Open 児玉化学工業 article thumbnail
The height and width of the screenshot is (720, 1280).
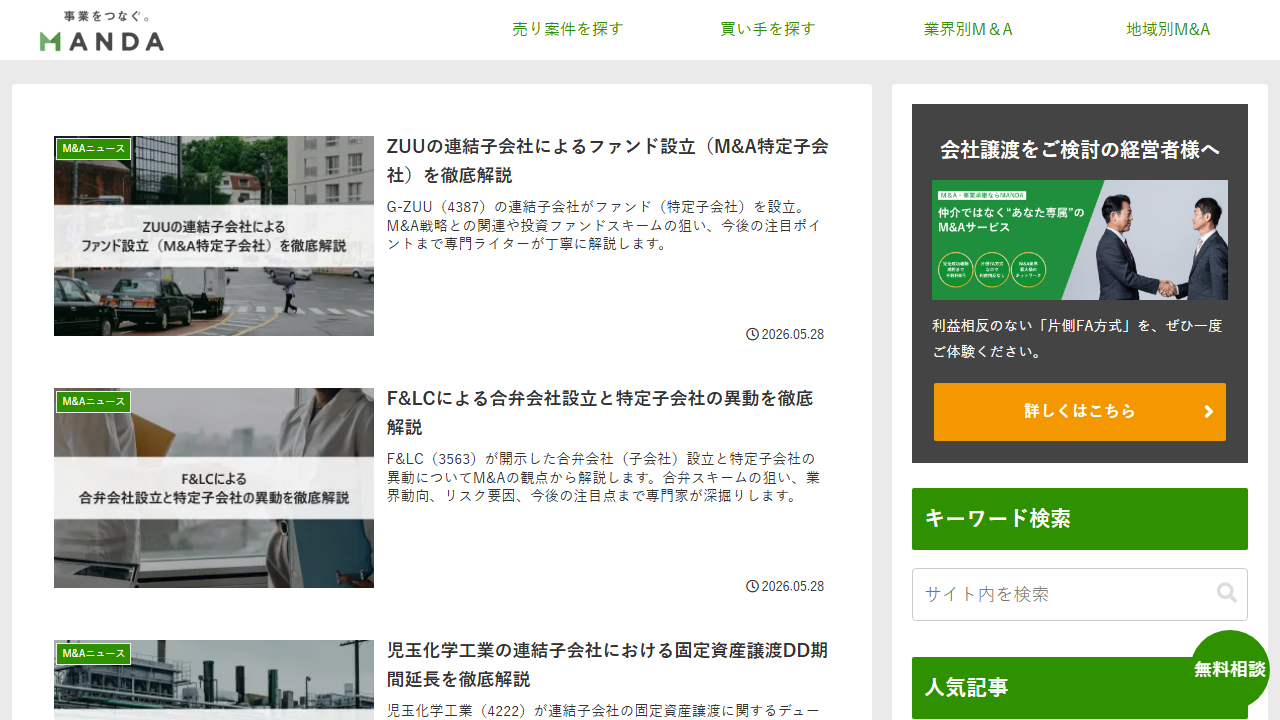214,680
